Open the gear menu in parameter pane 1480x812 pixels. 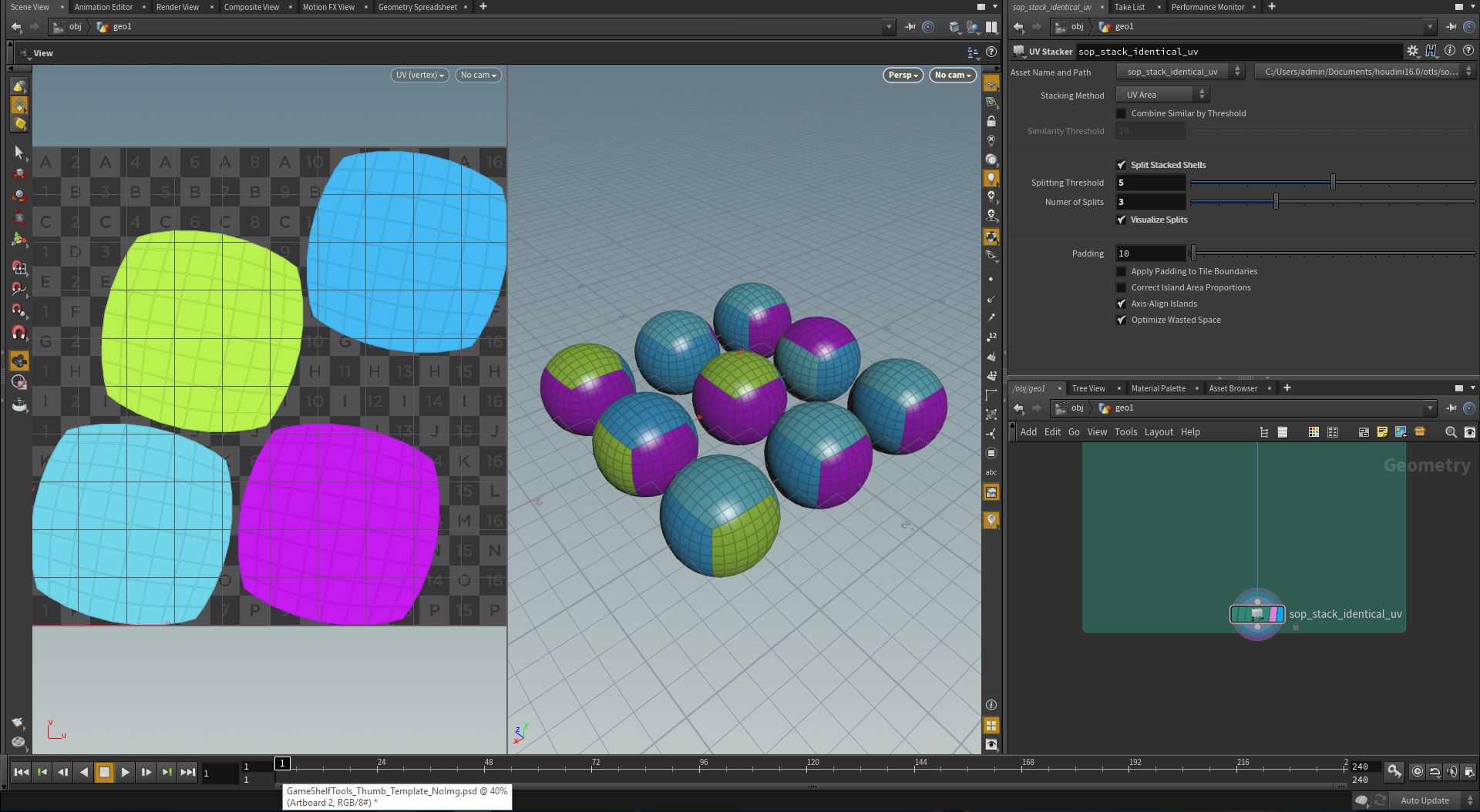click(1412, 51)
